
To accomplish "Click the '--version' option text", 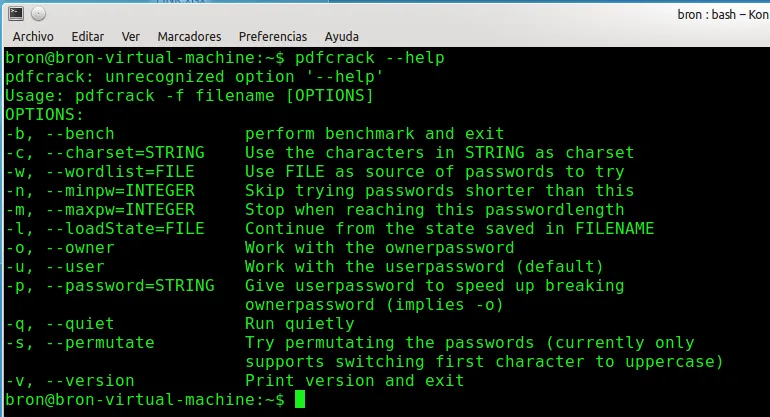I will (x=90, y=381).
